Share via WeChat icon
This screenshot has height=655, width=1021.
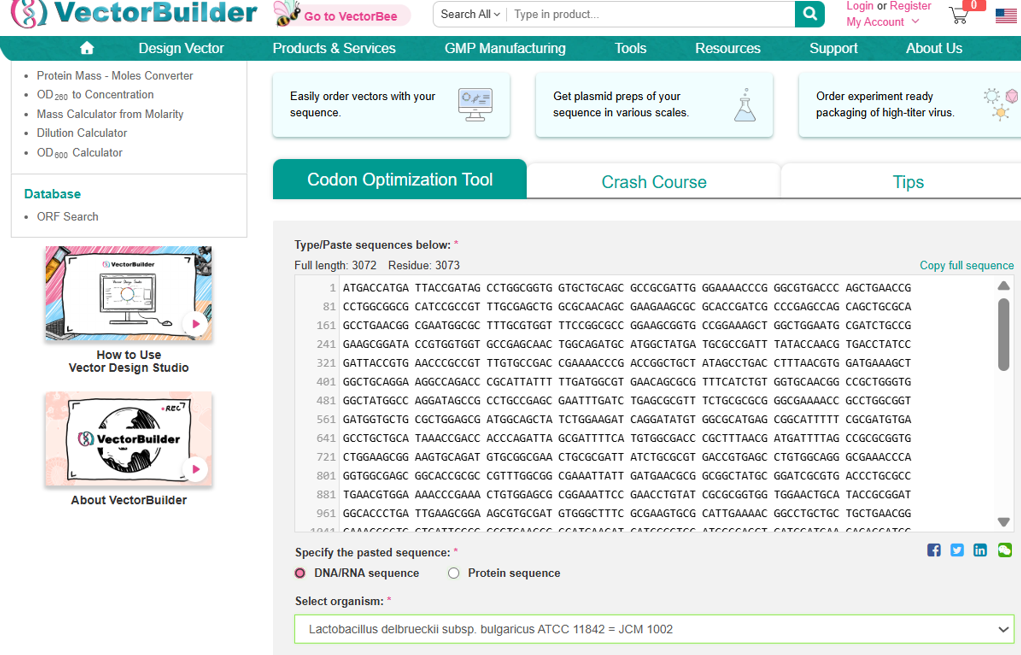[1004, 550]
